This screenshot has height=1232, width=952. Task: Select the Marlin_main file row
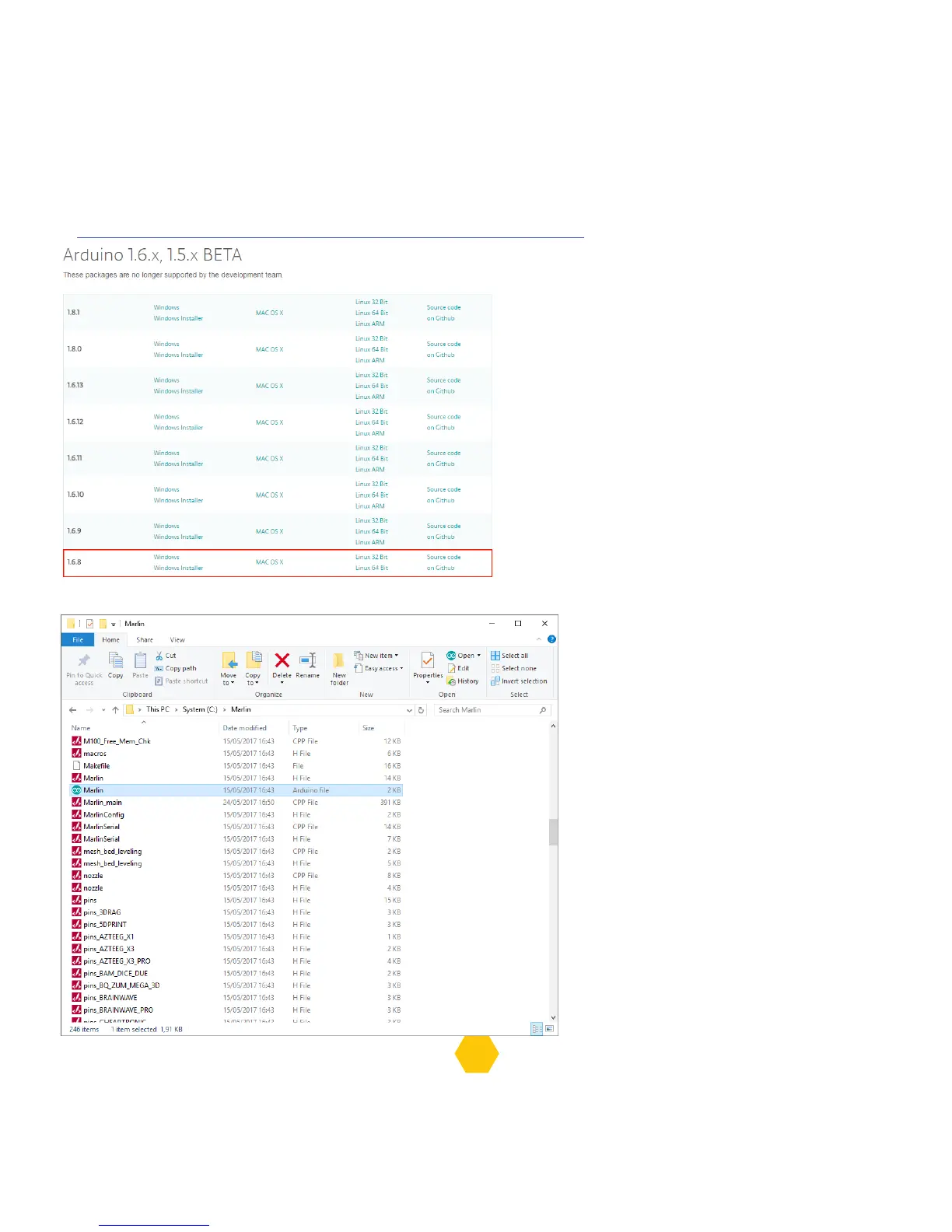pos(236,803)
